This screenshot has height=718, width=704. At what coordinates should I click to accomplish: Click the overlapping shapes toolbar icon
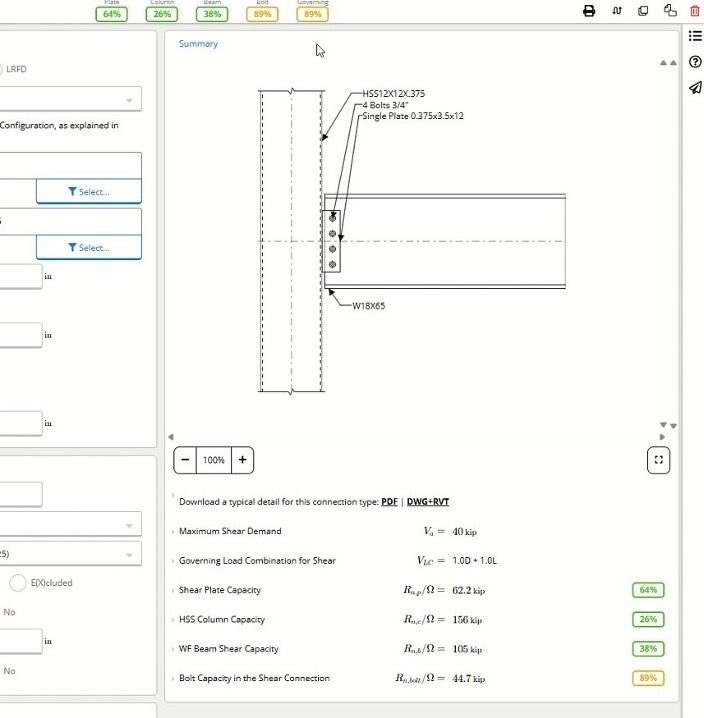[670, 11]
